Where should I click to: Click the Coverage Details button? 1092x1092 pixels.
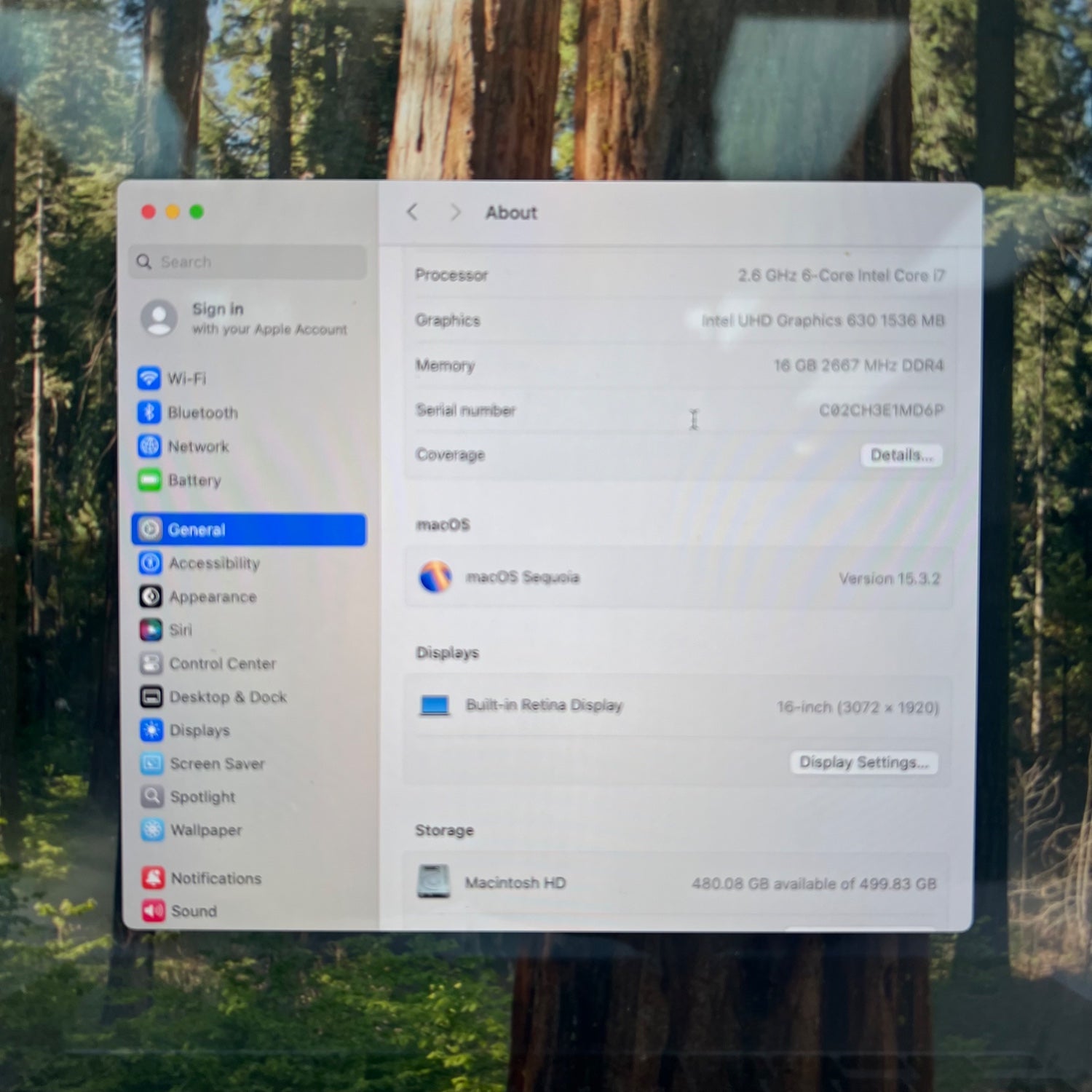click(901, 456)
